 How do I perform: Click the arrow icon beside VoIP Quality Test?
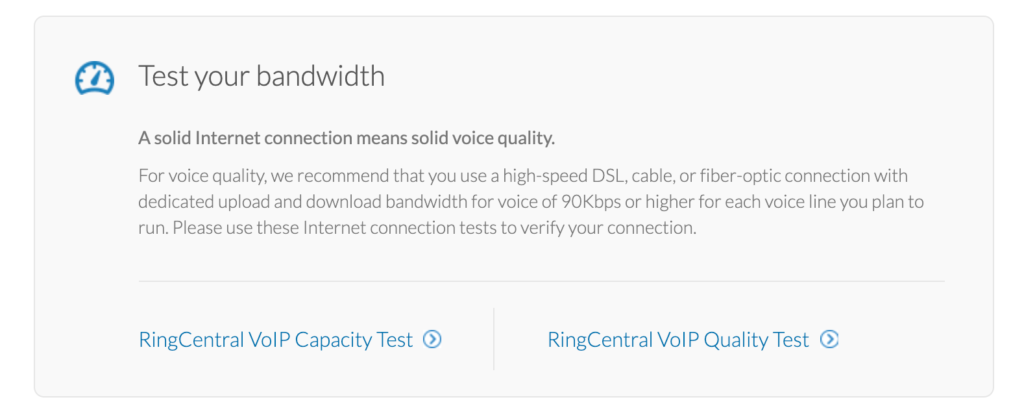pyautogui.click(x=829, y=339)
